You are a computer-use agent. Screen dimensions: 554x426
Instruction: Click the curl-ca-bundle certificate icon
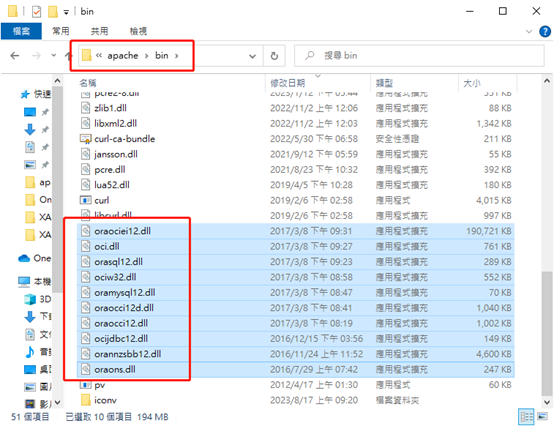click(x=86, y=138)
